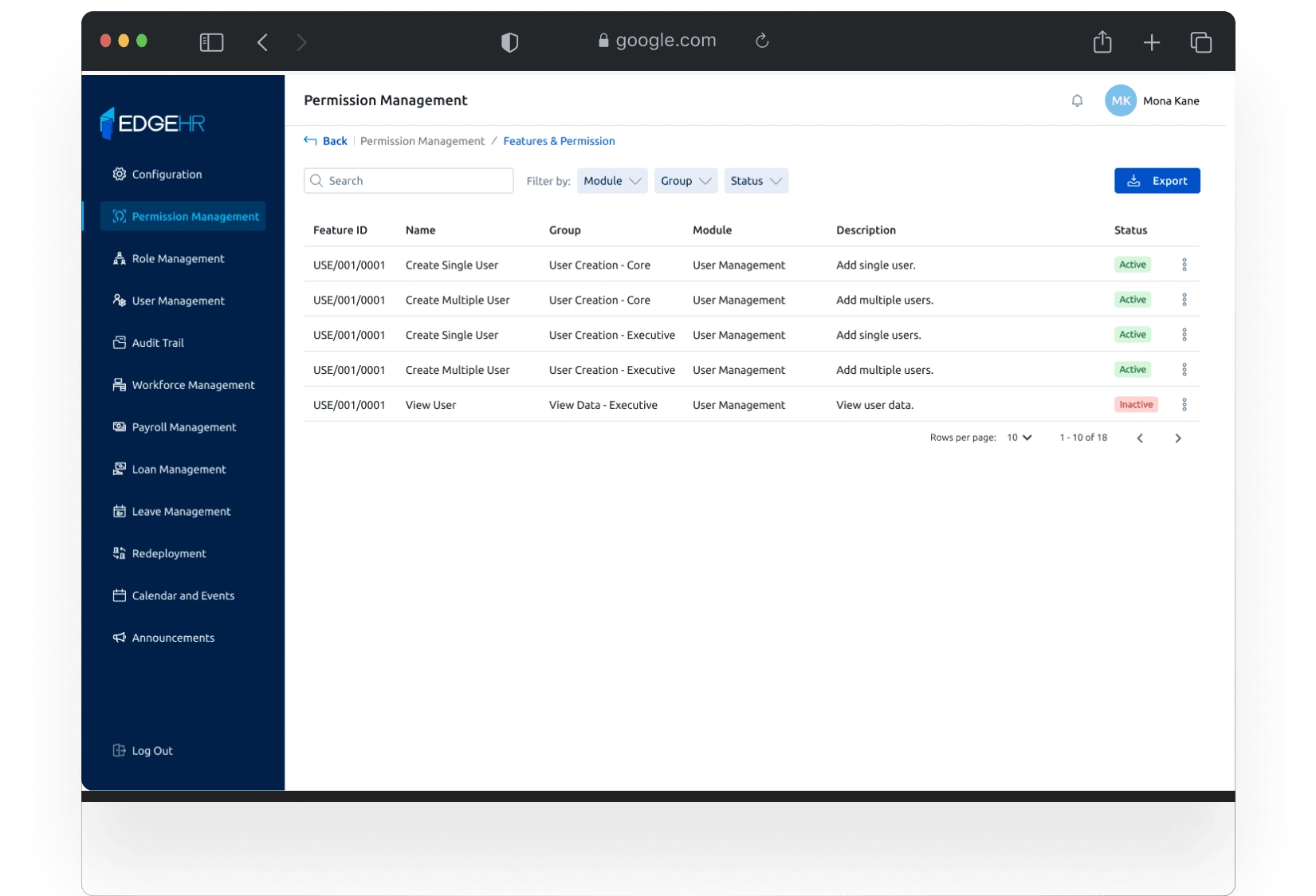Expand the Group filter dropdown
The height and width of the screenshot is (896, 1316).
tap(685, 181)
